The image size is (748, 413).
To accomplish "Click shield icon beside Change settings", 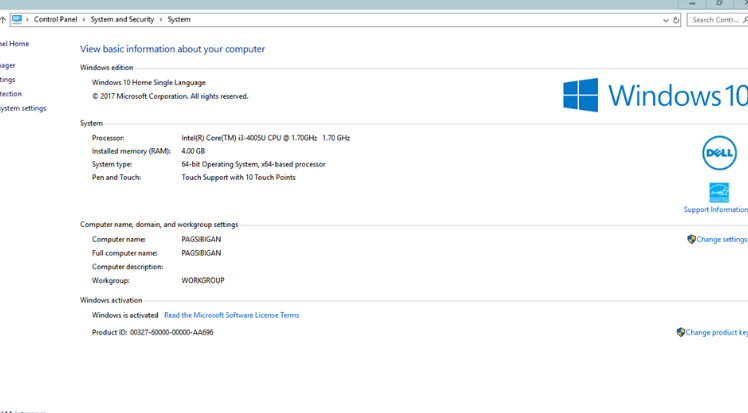I will pos(691,239).
